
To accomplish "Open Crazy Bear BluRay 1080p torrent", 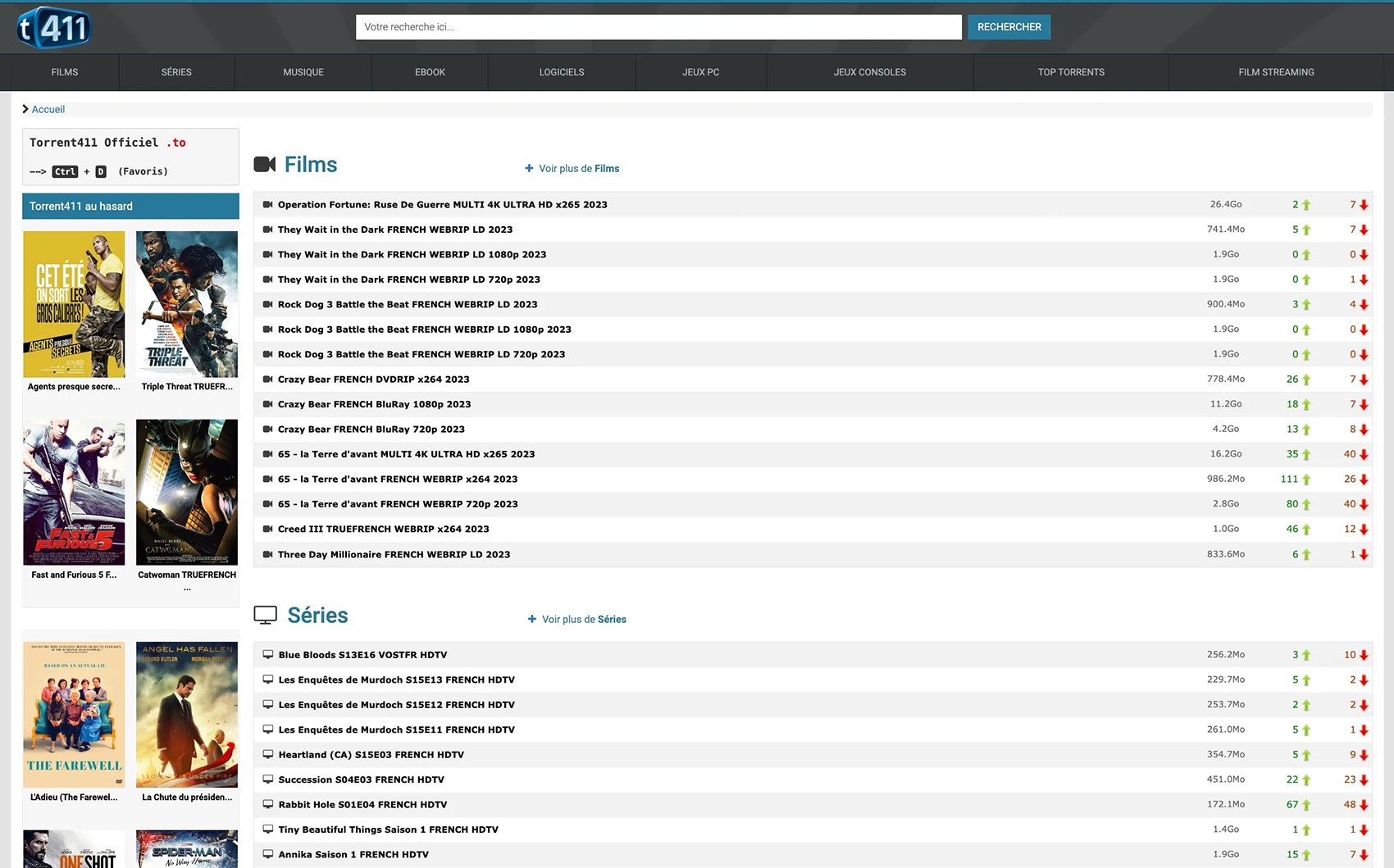I will click(375, 405).
